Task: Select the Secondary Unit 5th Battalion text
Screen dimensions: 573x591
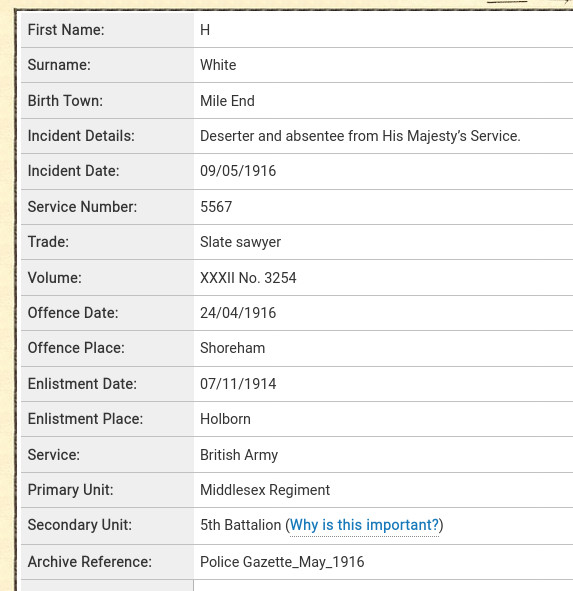Action: pyautogui.click(x=241, y=525)
